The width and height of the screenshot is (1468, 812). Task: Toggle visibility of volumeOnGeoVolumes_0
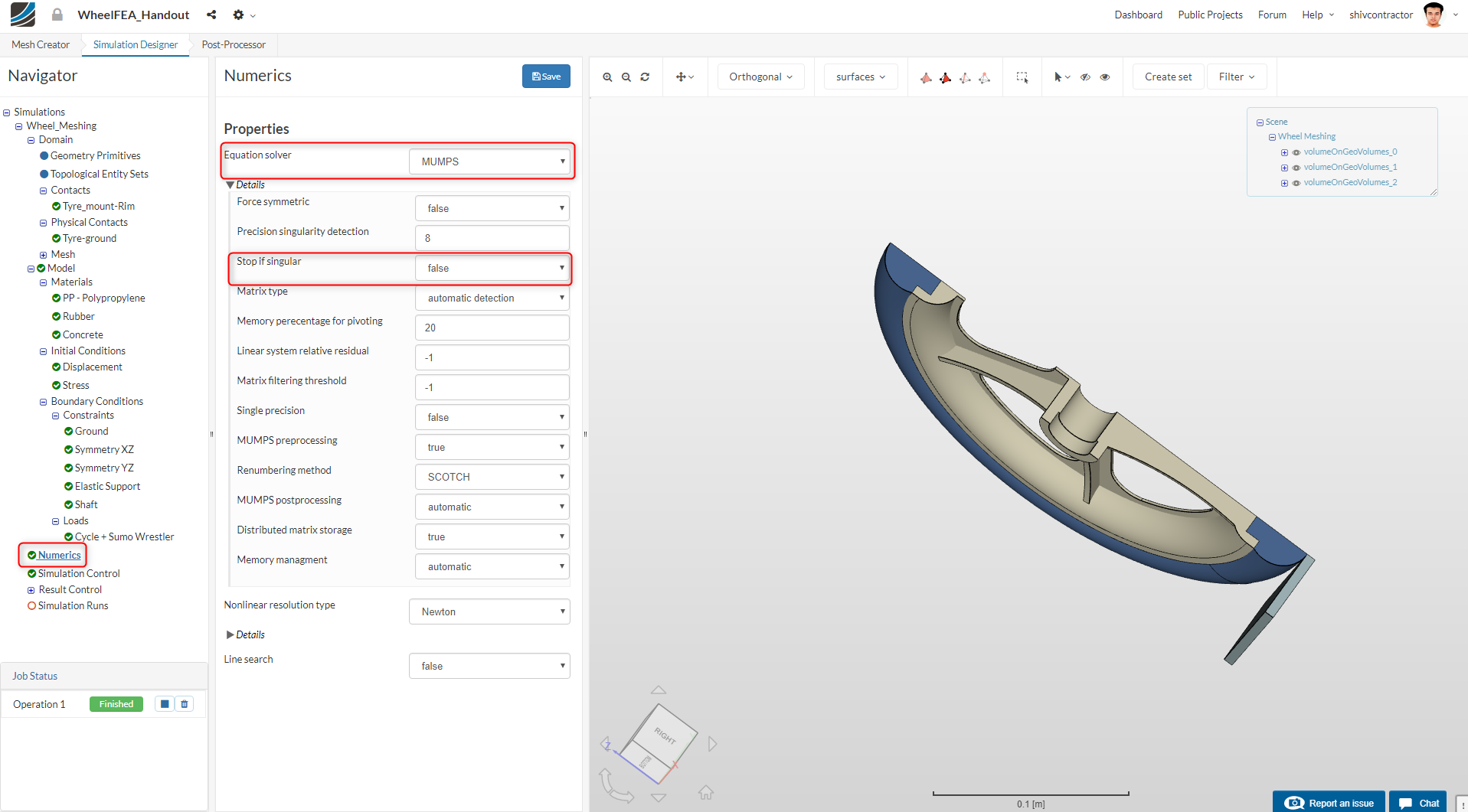tap(1296, 152)
